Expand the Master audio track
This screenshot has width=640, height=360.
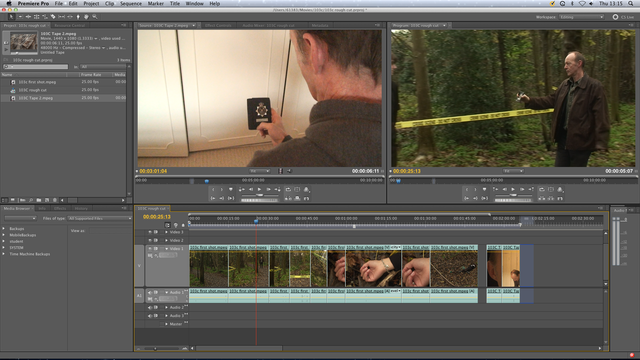point(166,324)
